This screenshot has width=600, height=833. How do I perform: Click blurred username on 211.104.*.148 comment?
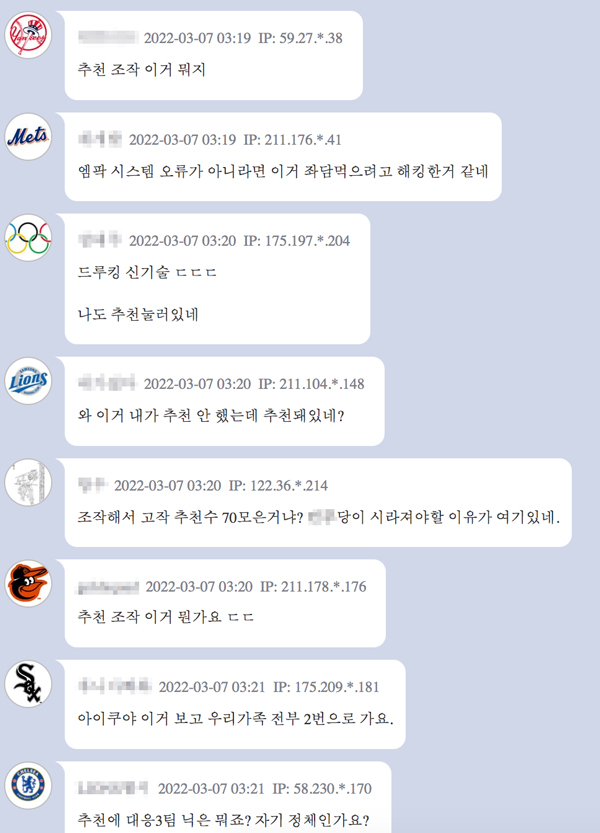point(107,384)
